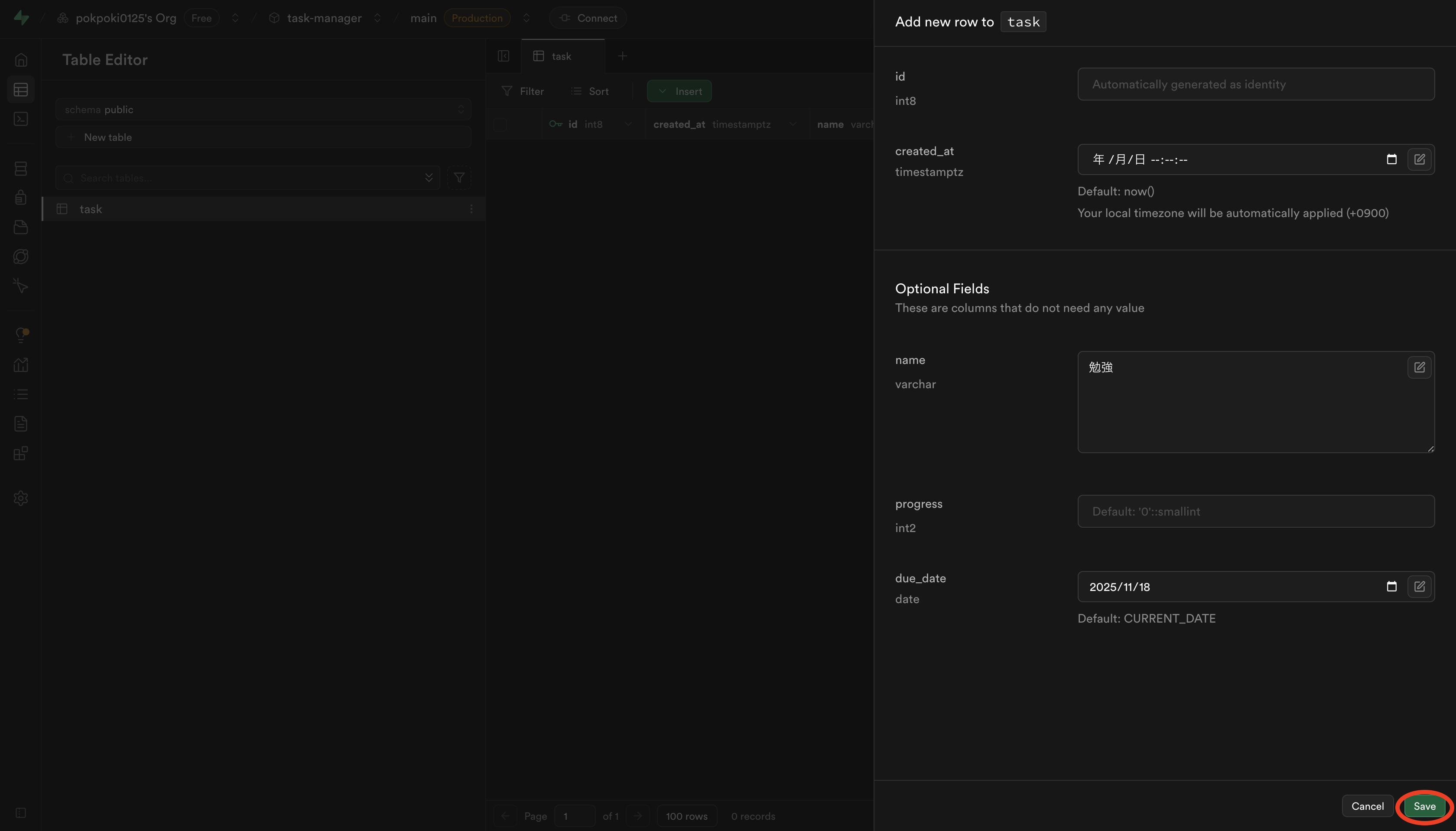Click the progress input field
This screenshot has width=1456, height=831.
pos(1256,511)
